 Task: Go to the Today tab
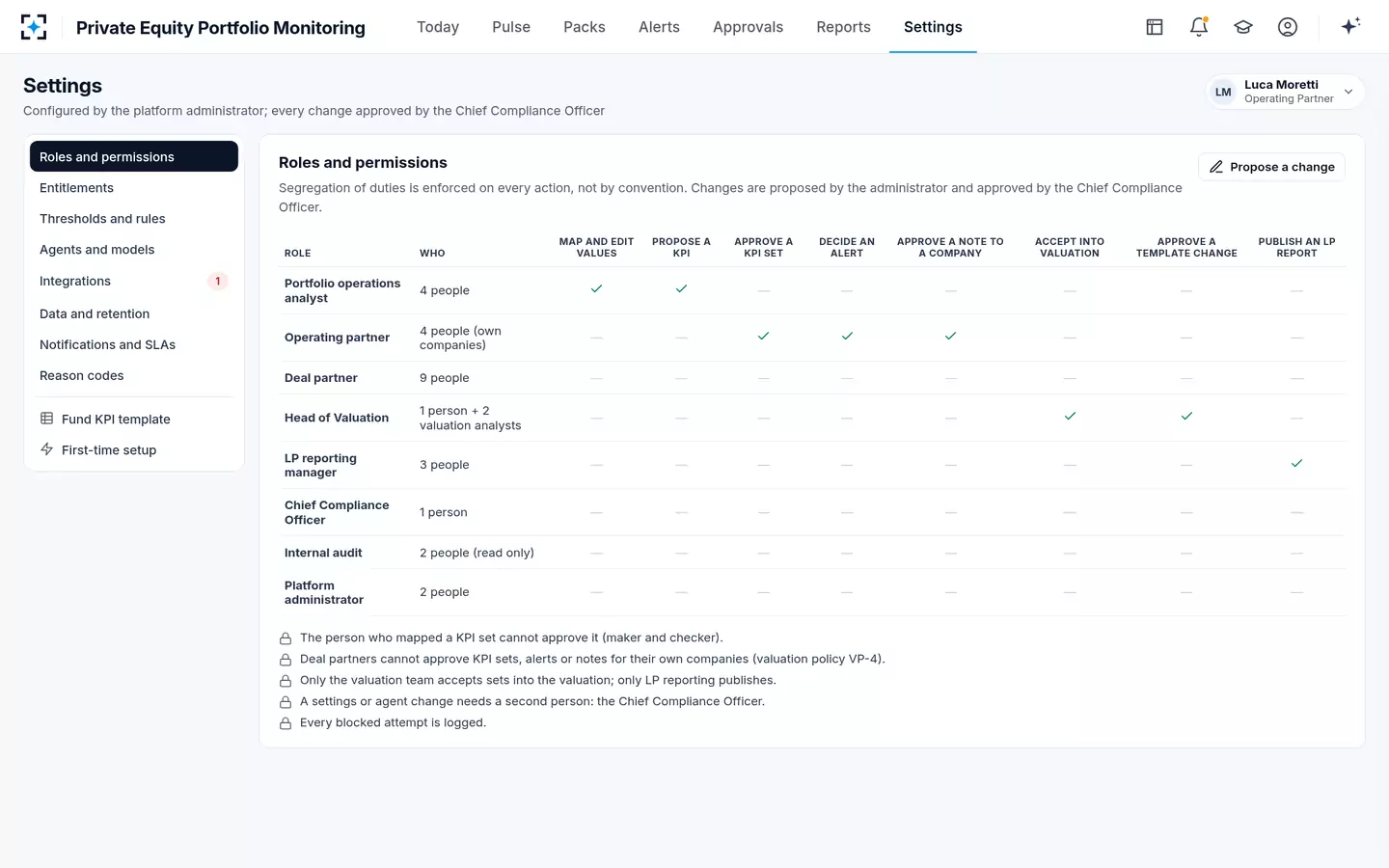(x=438, y=27)
